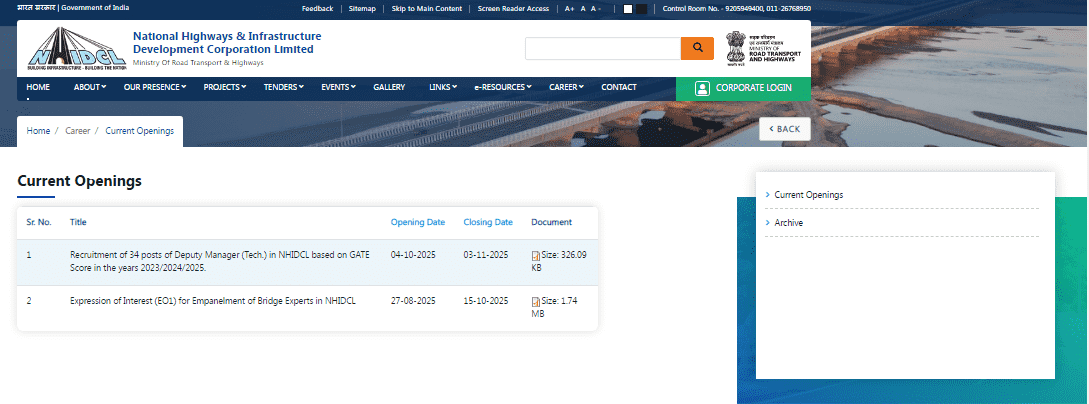Switch to white standard contrast theme

tap(628, 8)
